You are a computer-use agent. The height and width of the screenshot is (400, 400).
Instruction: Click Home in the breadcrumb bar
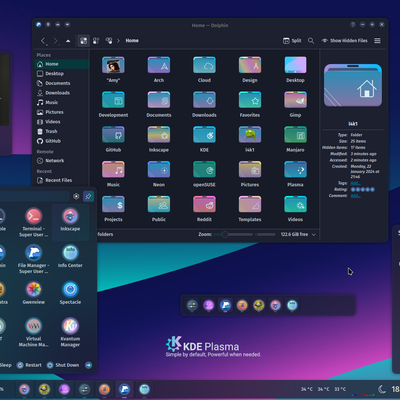132,41
